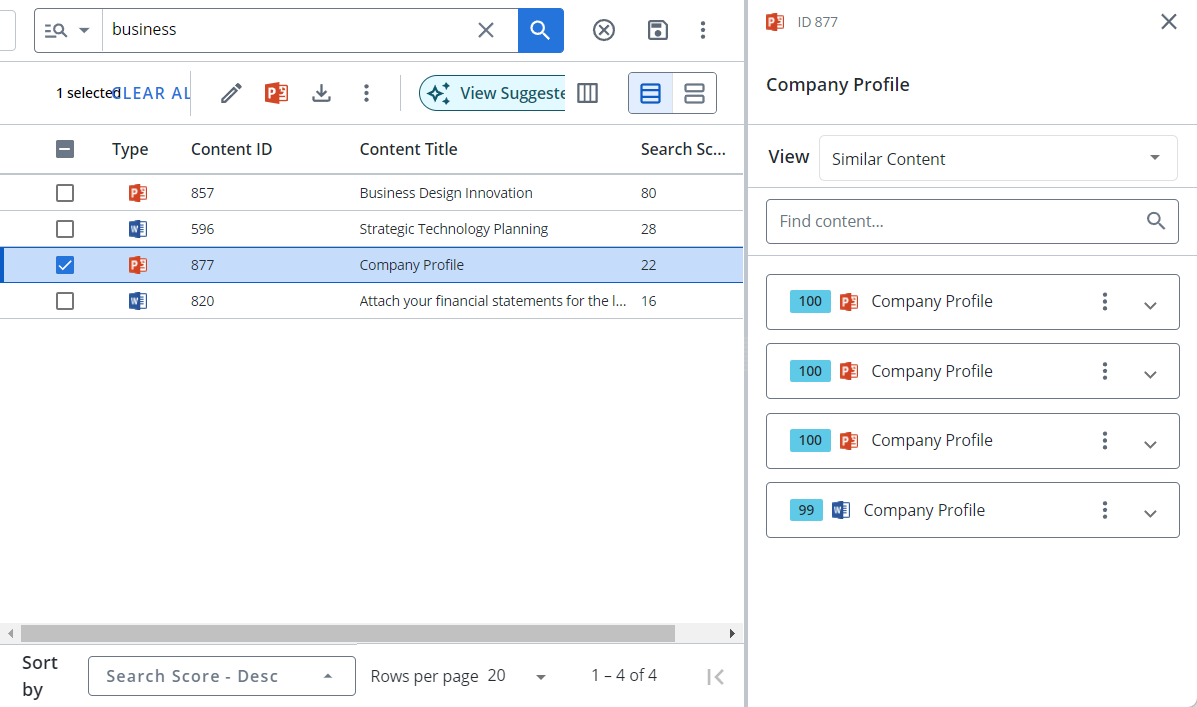Open the Similar Content view dropdown
Screen dimensions: 1197x707
[998, 159]
